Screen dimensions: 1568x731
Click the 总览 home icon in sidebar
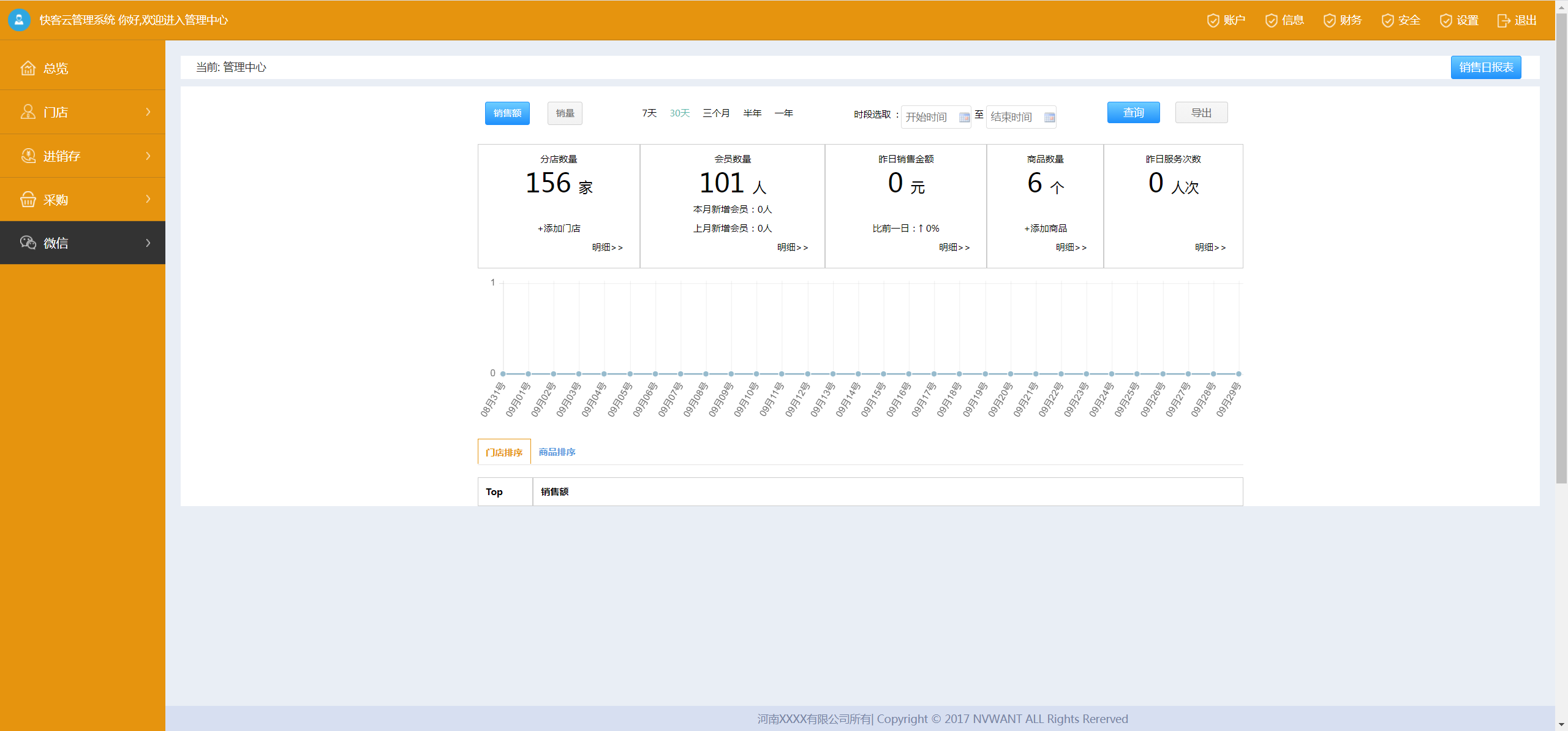click(28, 68)
